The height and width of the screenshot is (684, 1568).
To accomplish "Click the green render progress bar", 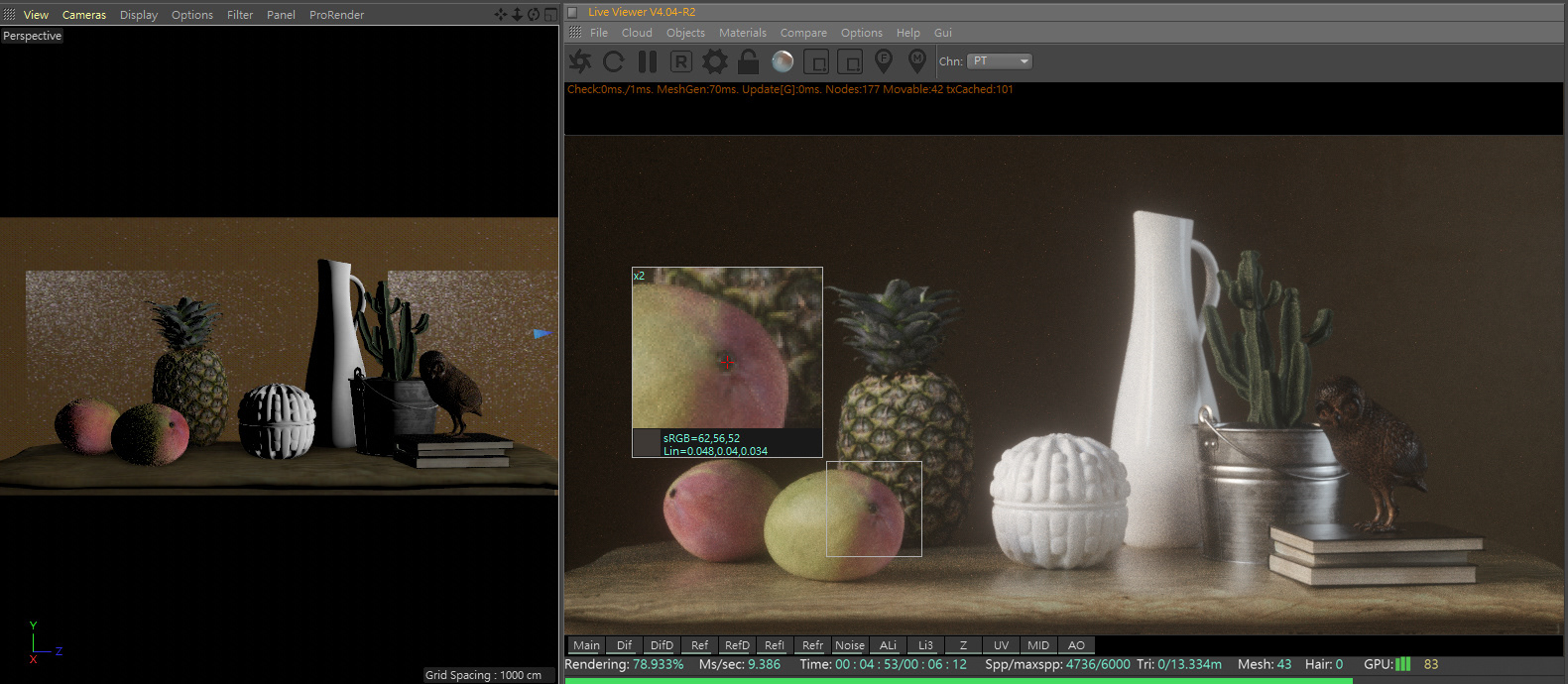I will [x=957, y=680].
